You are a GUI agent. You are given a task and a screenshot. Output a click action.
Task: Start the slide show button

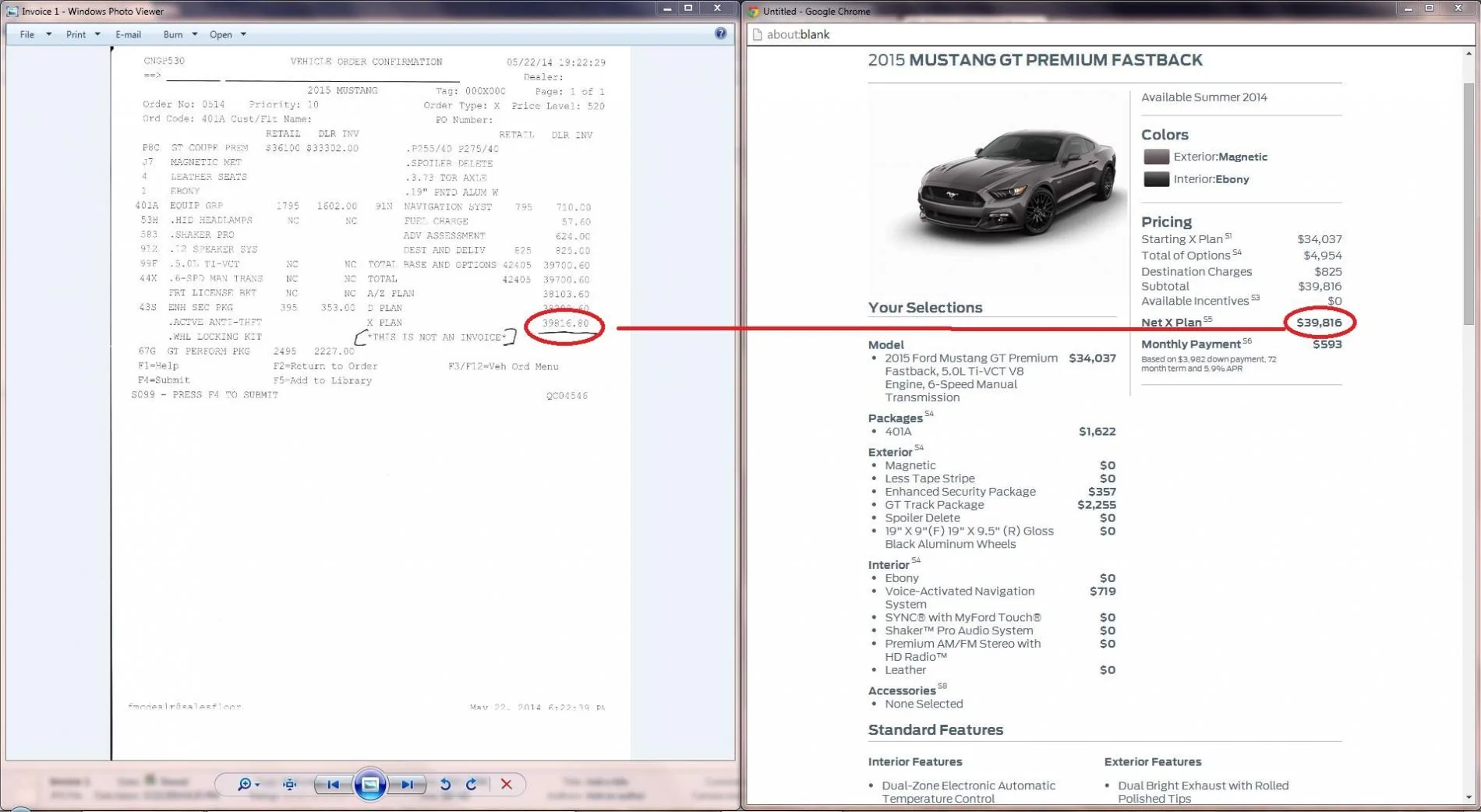point(370,785)
